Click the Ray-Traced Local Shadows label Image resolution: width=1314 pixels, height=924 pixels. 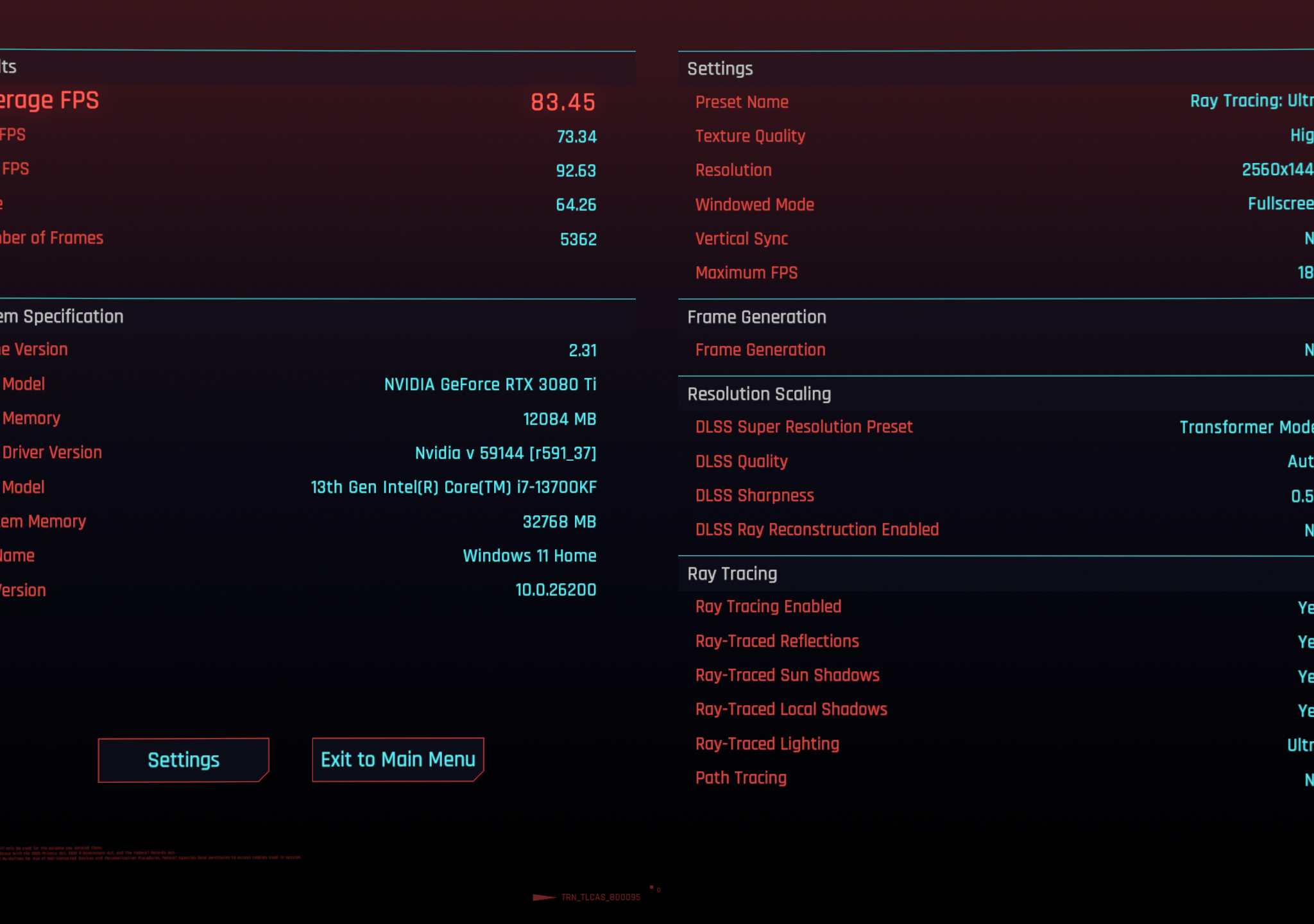tap(791, 709)
